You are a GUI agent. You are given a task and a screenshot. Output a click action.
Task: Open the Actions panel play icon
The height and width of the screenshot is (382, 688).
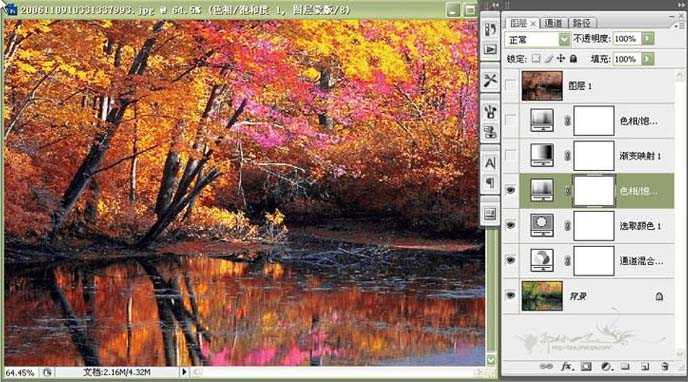coord(490,50)
